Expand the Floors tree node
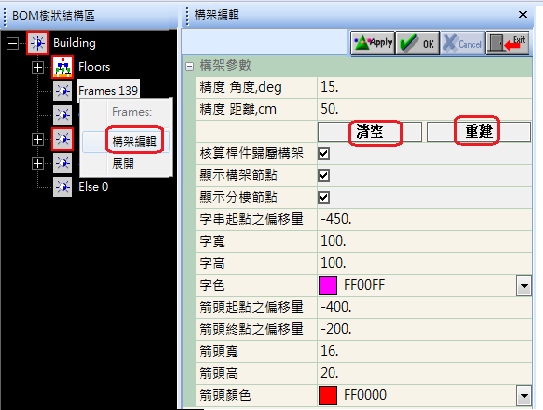Viewport: 543px width, 410px height. (x=38, y=68)
